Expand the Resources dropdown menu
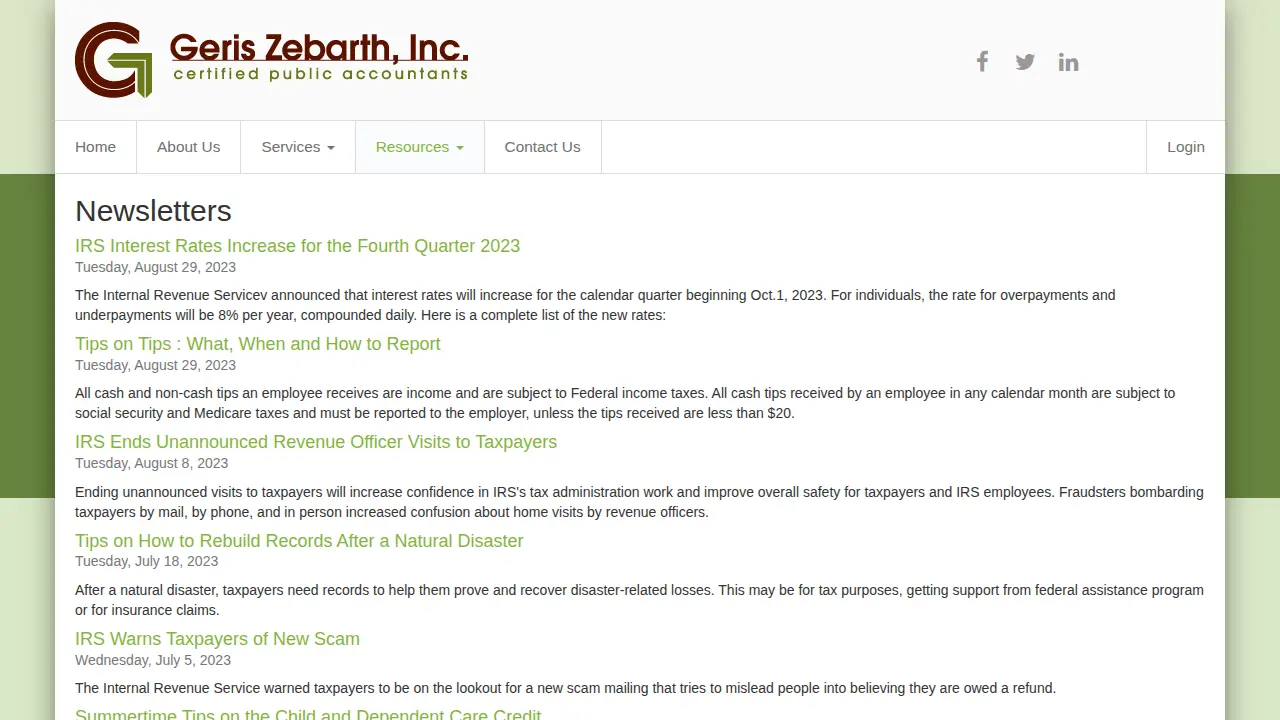This screenshot has height=720, width=1280. tap(420, 147)
